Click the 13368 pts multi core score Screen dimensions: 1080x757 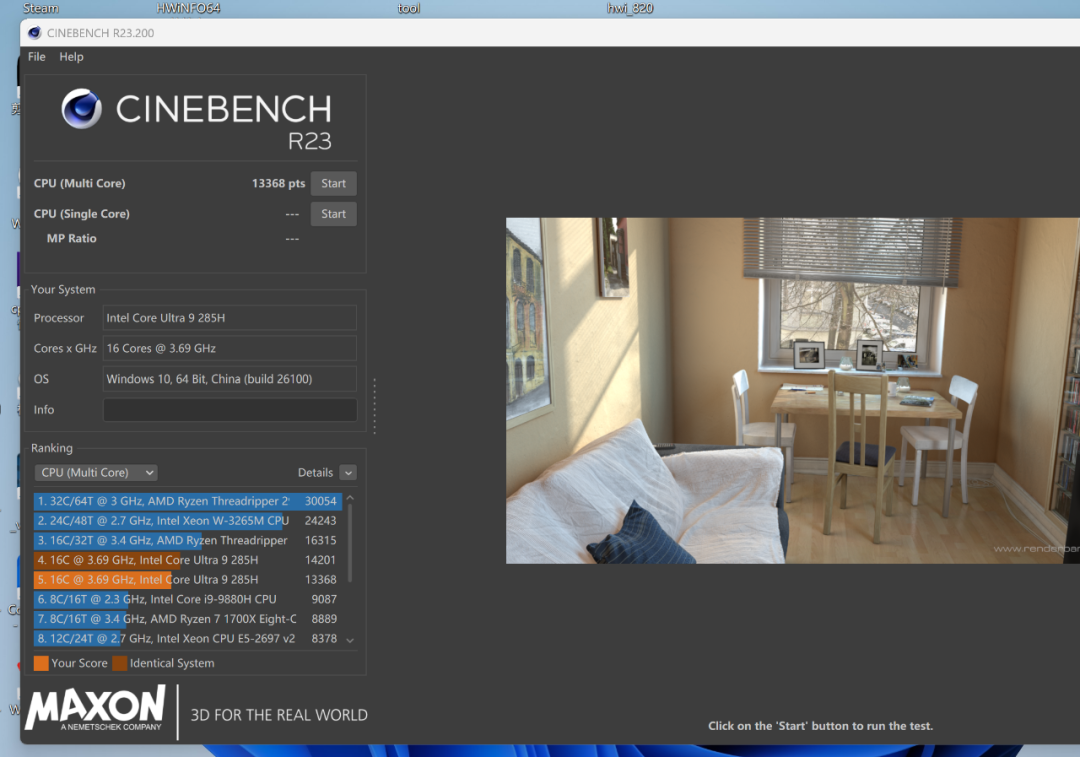[278, 183]
